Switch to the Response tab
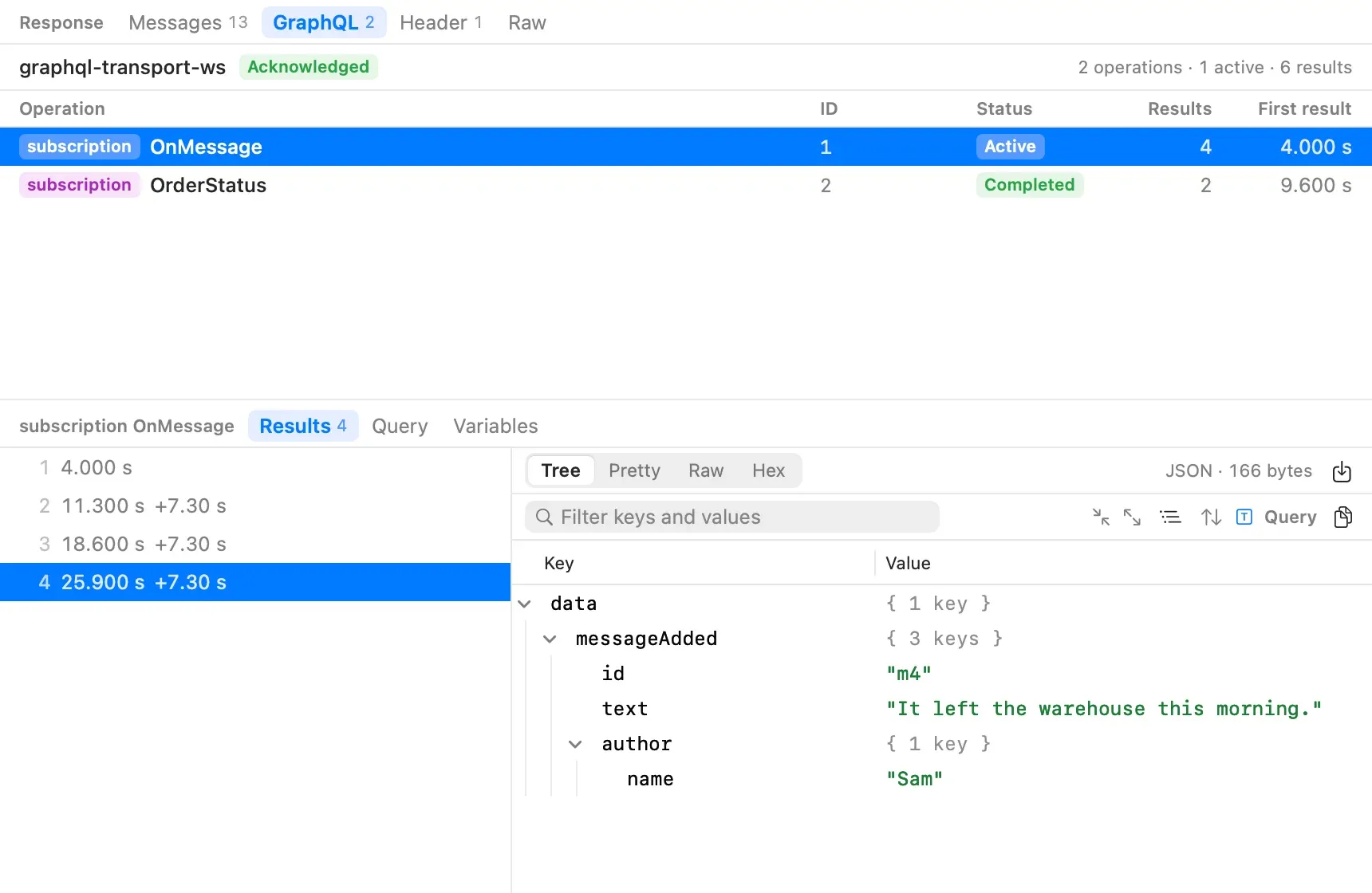Viewport: 1372px width, 893px height. [61, 22]
